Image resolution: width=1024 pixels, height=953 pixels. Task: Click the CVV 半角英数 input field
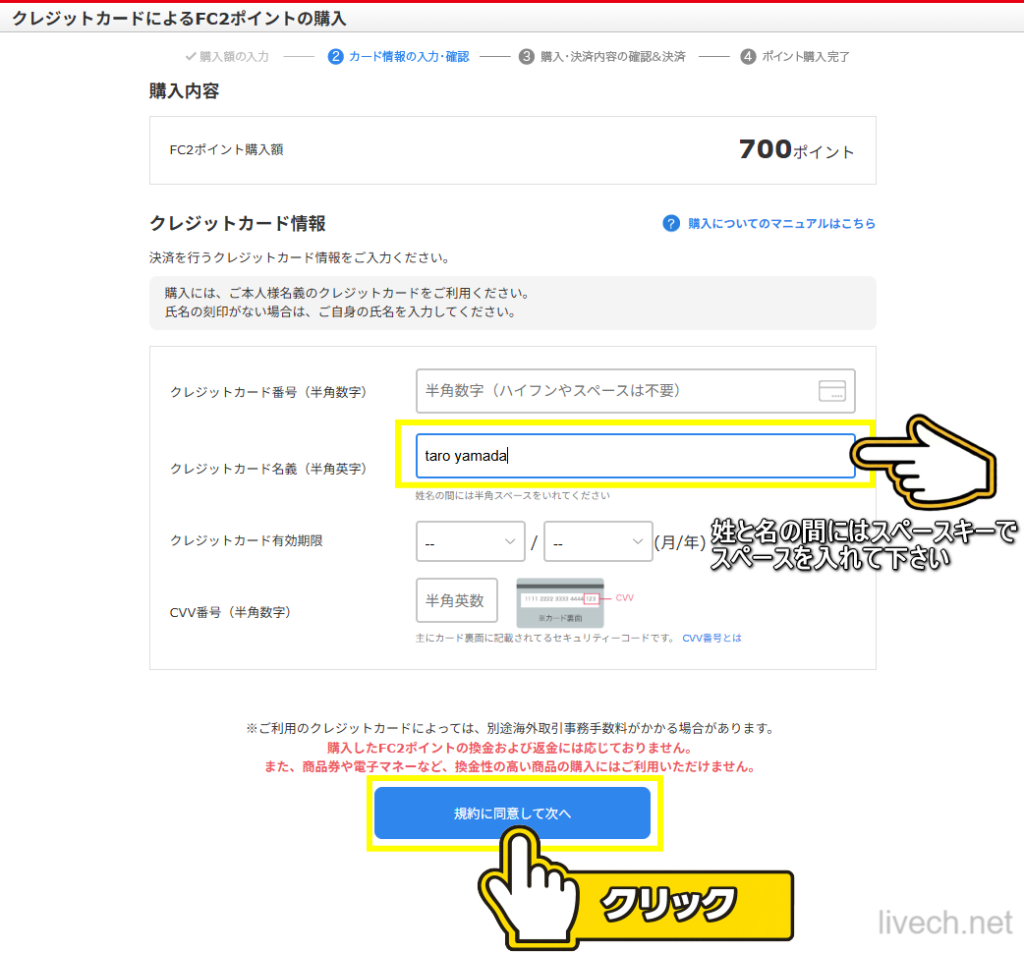(x=456, y=600)
